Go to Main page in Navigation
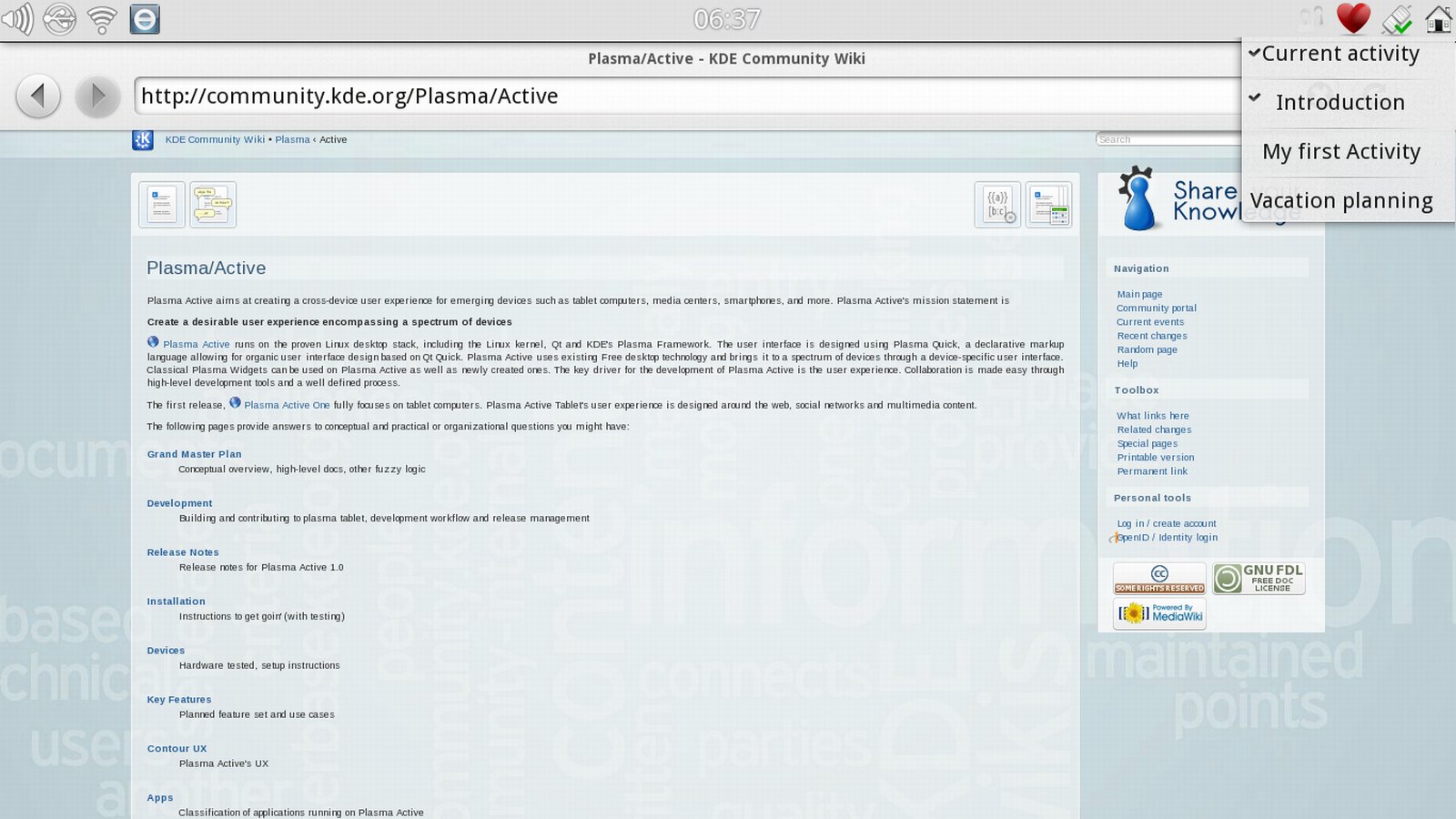Screen dimensions: 1456x819 pos(1139,294)
